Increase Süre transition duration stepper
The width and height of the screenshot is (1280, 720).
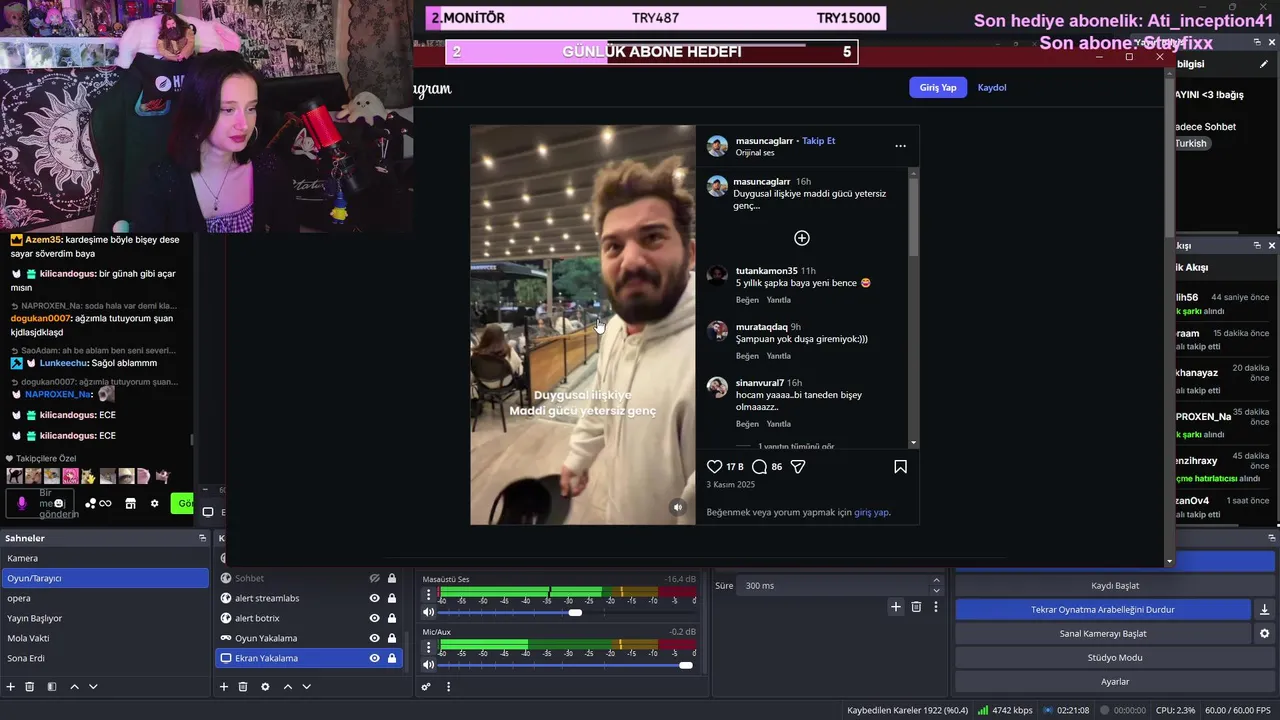click(x=936, y=580)
